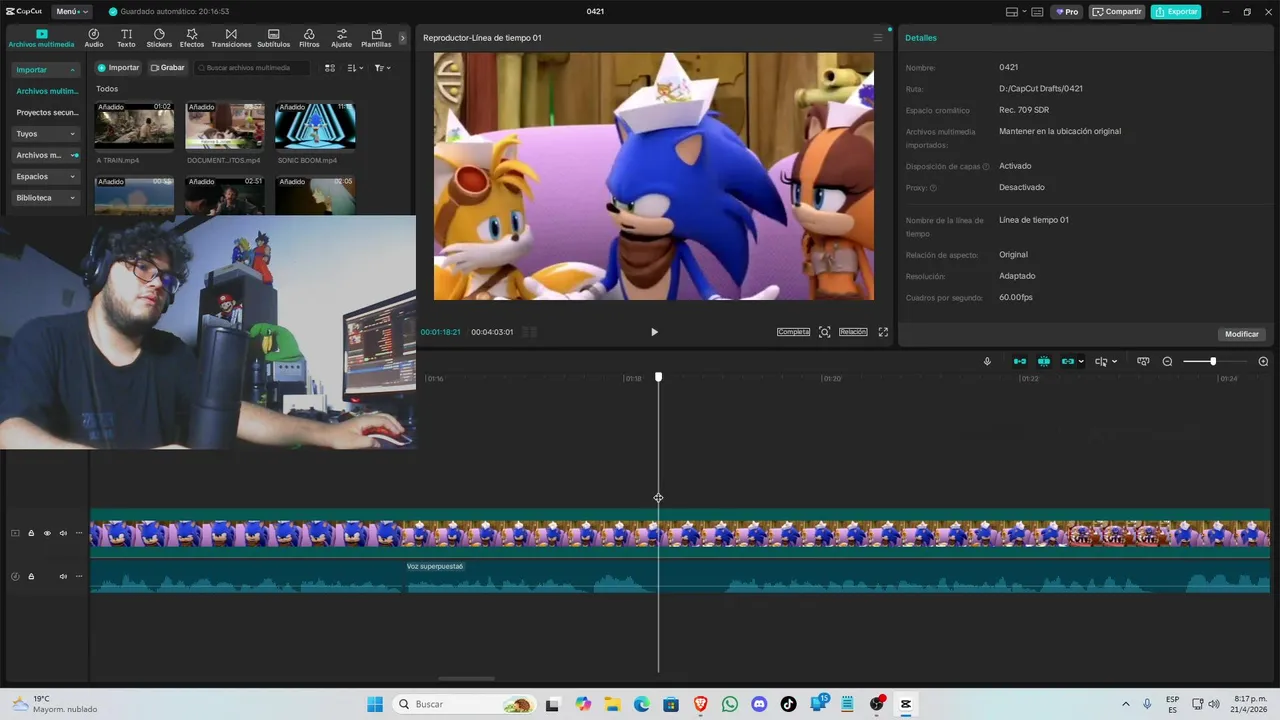Screen dimensions: 1280x720
Task: Open the Texto tab
Action: click(126, 38)
